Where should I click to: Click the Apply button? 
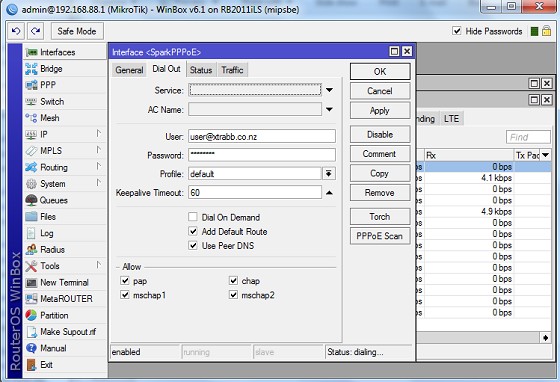pos(380,111)
